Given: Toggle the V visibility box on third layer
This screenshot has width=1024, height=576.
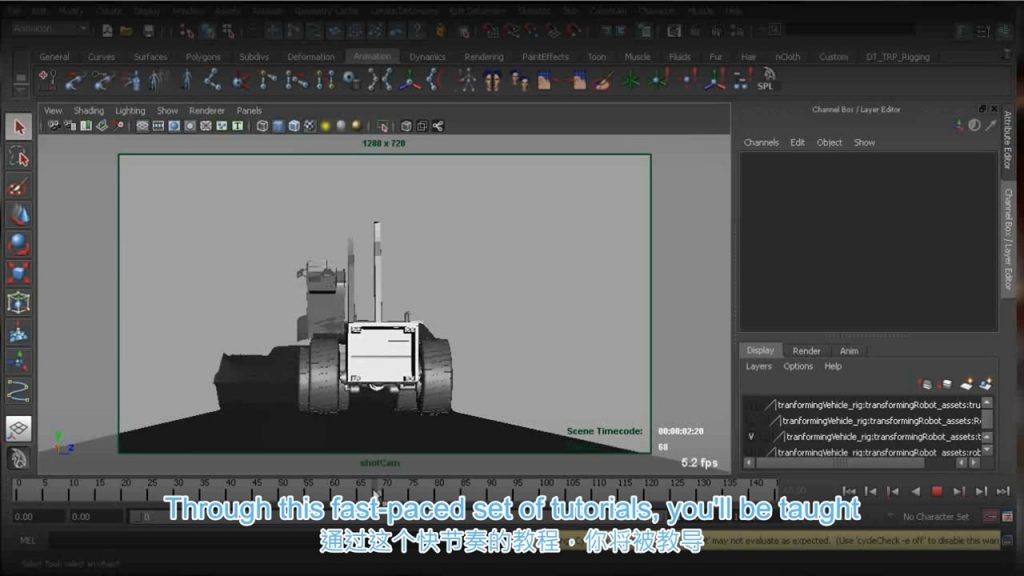Looking at the screenshot, I should (751, 437).
